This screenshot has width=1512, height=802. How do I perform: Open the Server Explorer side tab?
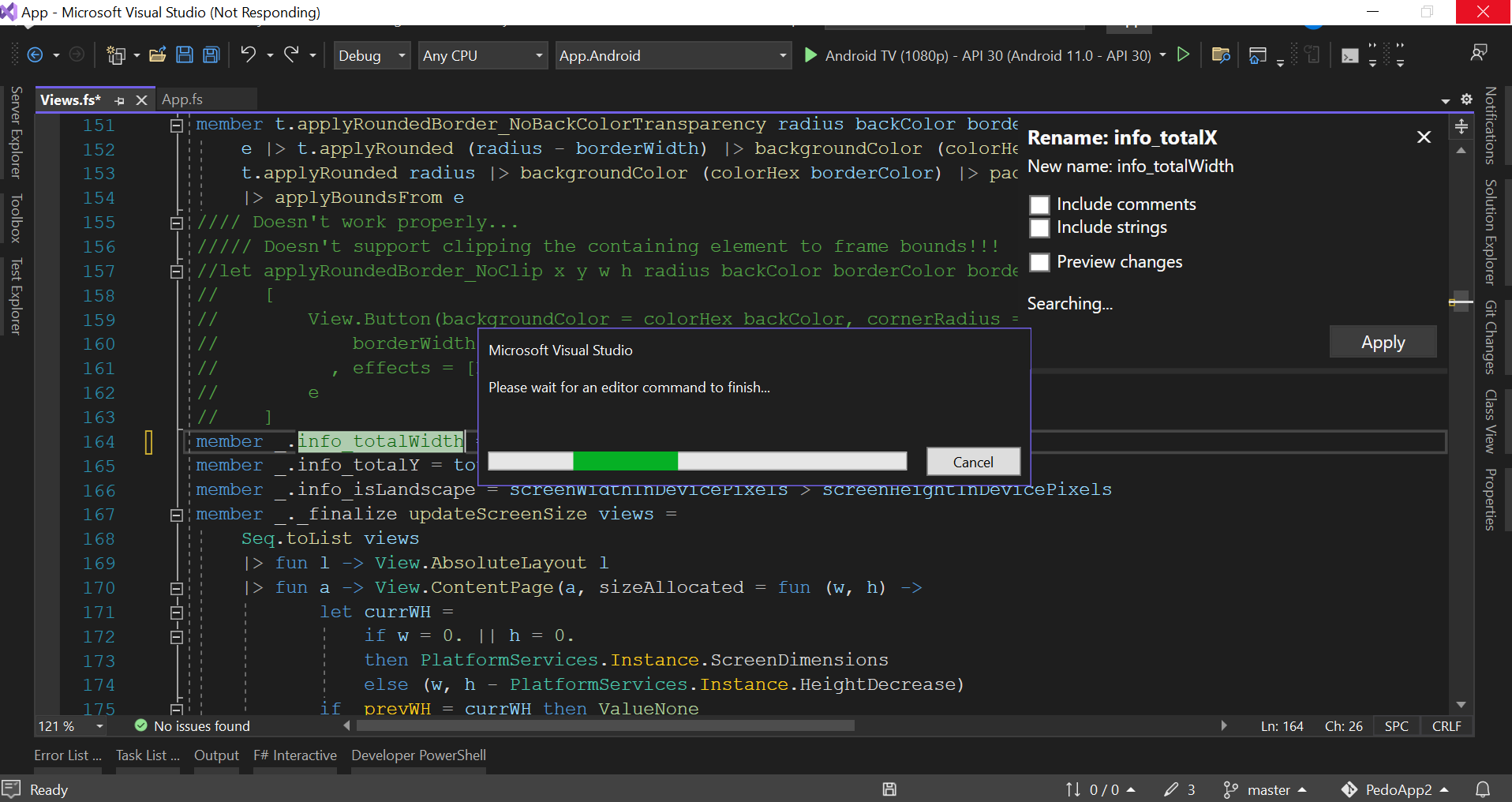16,132
